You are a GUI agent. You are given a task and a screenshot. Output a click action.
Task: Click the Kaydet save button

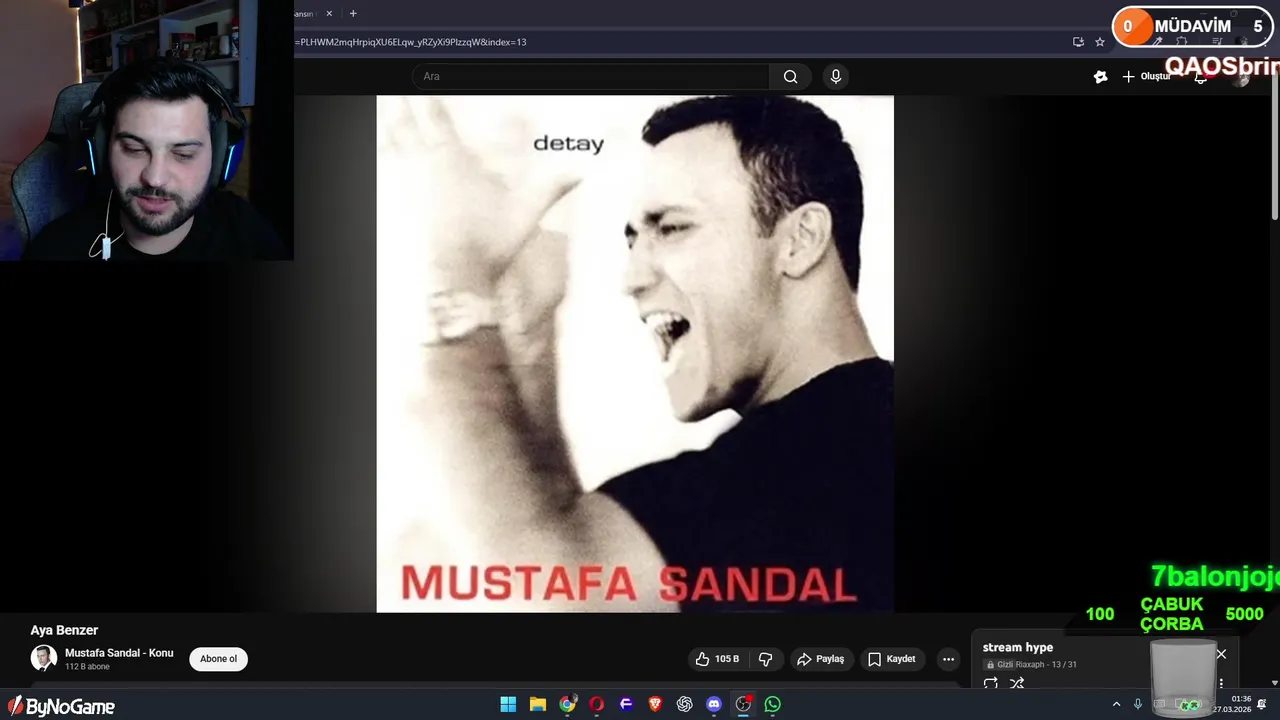[x=891, y=659]
